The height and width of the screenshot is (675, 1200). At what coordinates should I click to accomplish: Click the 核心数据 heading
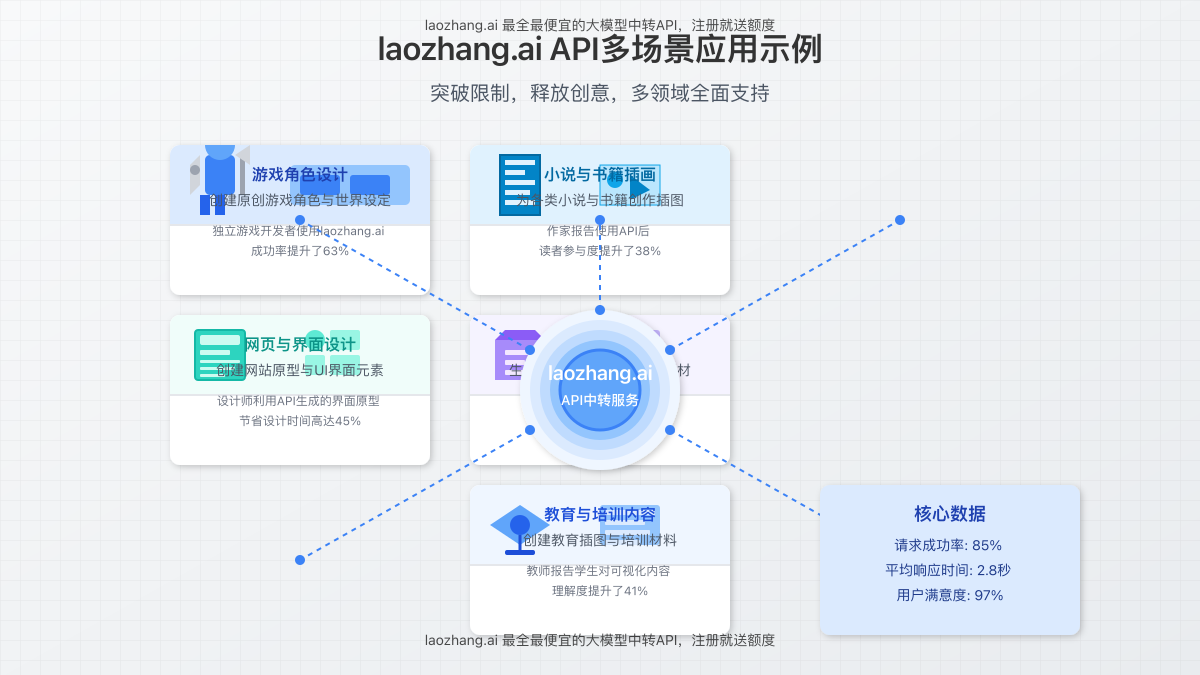950,514
